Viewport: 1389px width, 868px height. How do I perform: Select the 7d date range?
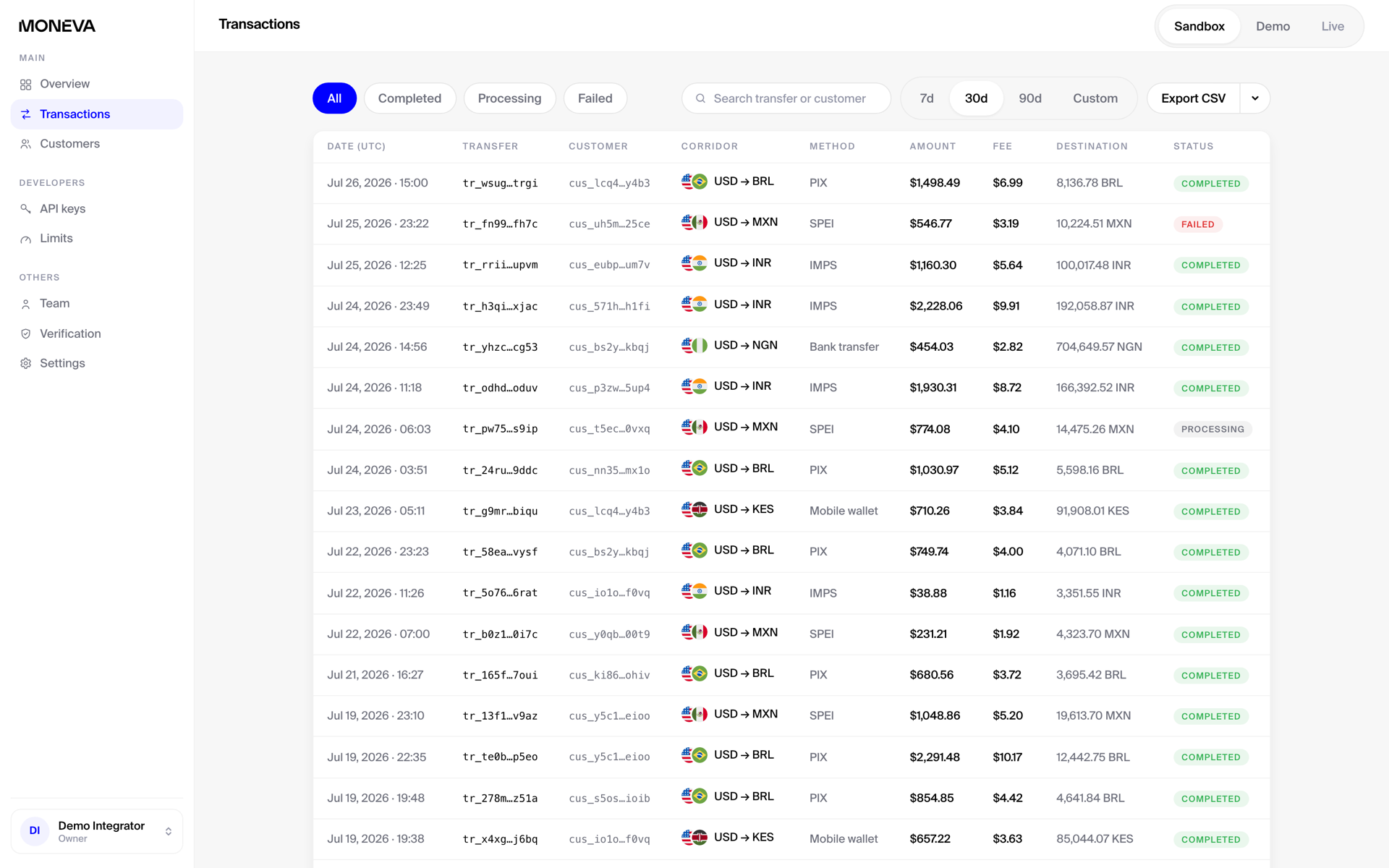coord(927,98)
